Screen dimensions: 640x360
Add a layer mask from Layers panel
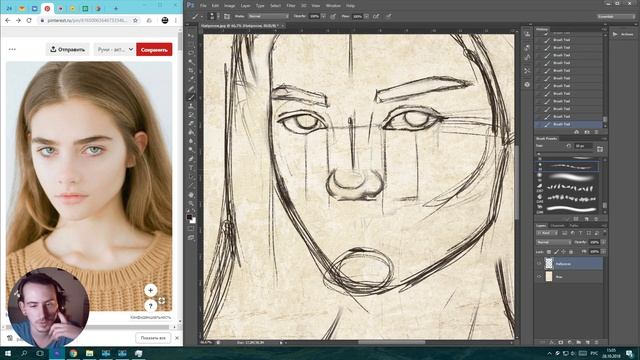(x=561, y=342)
